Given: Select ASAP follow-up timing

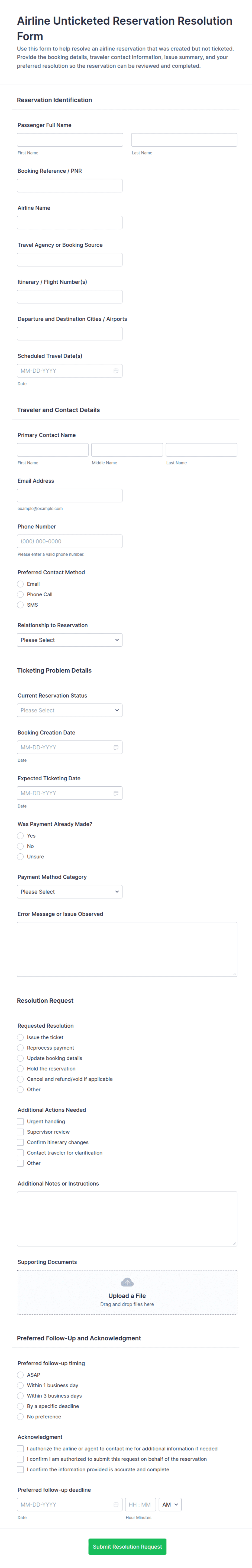Looking at the screenshot, I should click(21, 1375).
